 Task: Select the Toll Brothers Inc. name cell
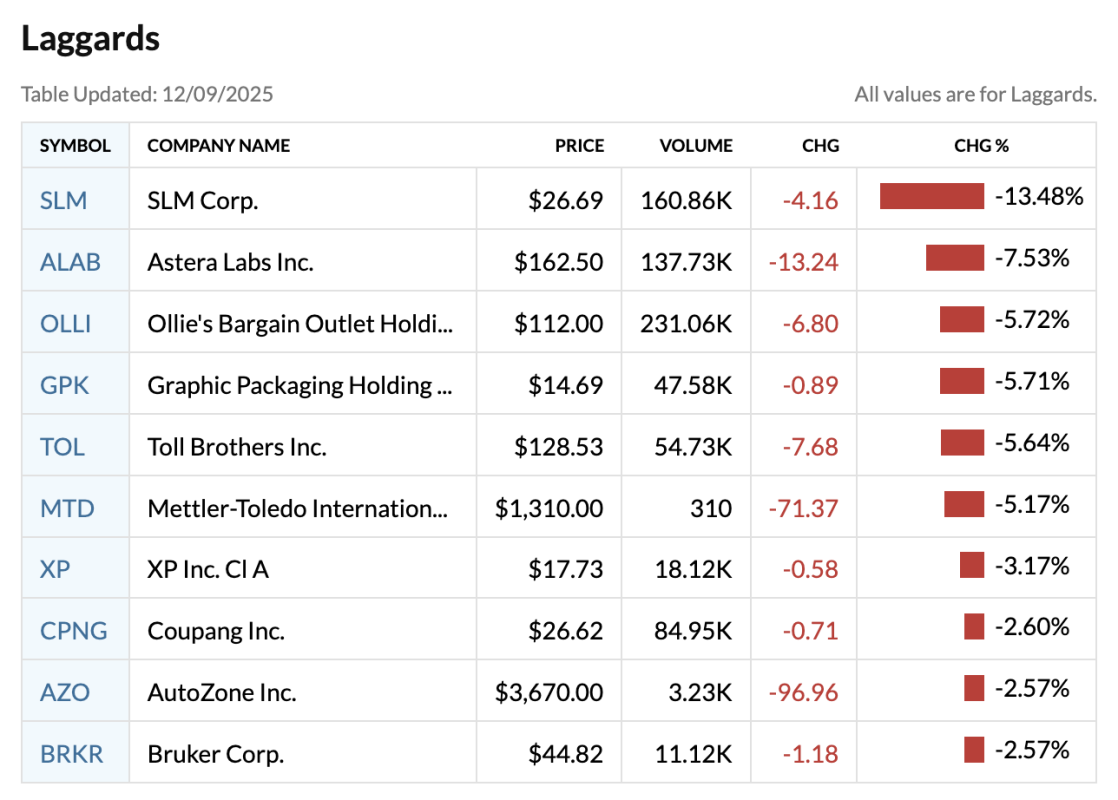click(237, 446)
